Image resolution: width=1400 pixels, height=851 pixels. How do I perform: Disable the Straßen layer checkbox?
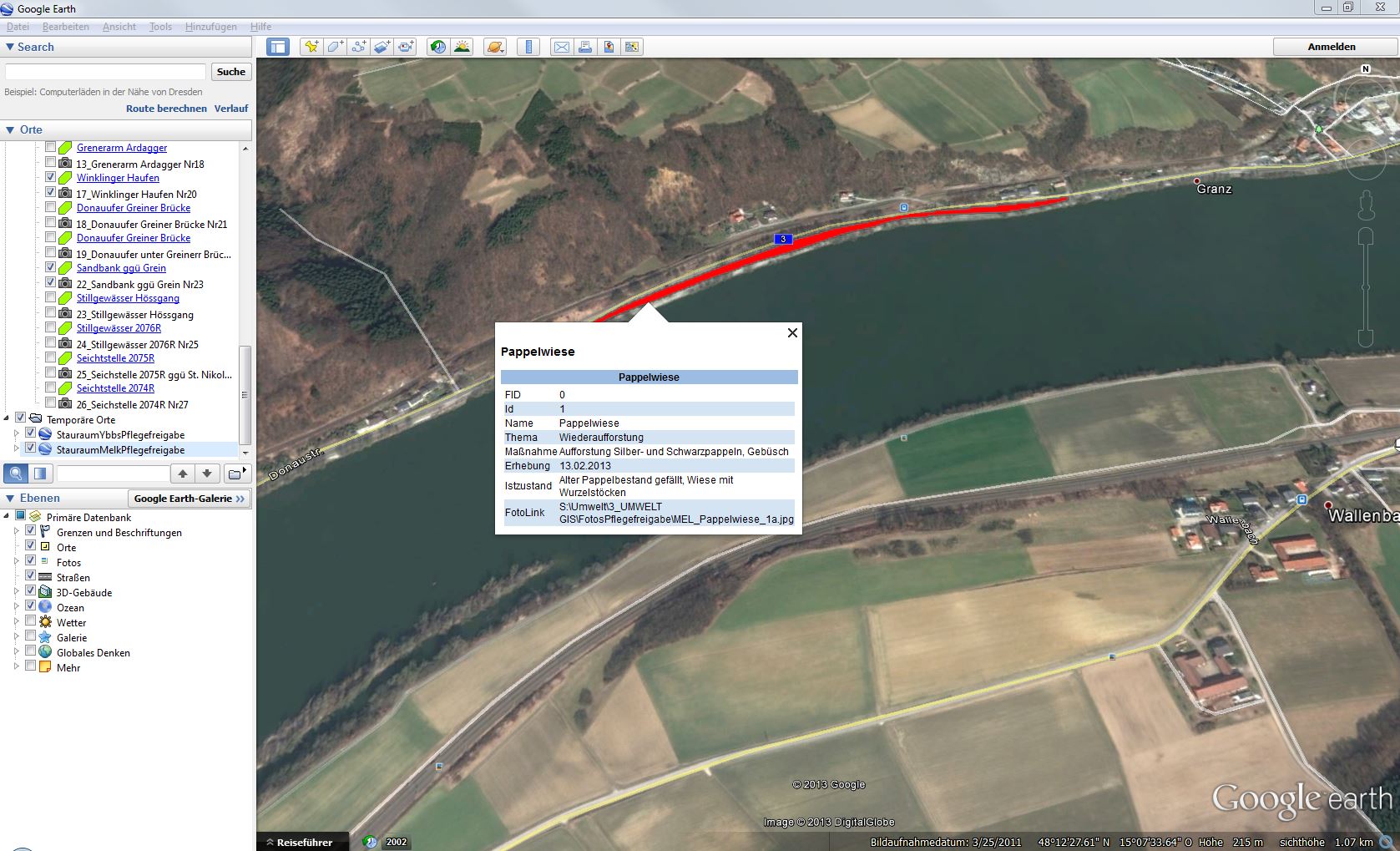coord(31,576)
